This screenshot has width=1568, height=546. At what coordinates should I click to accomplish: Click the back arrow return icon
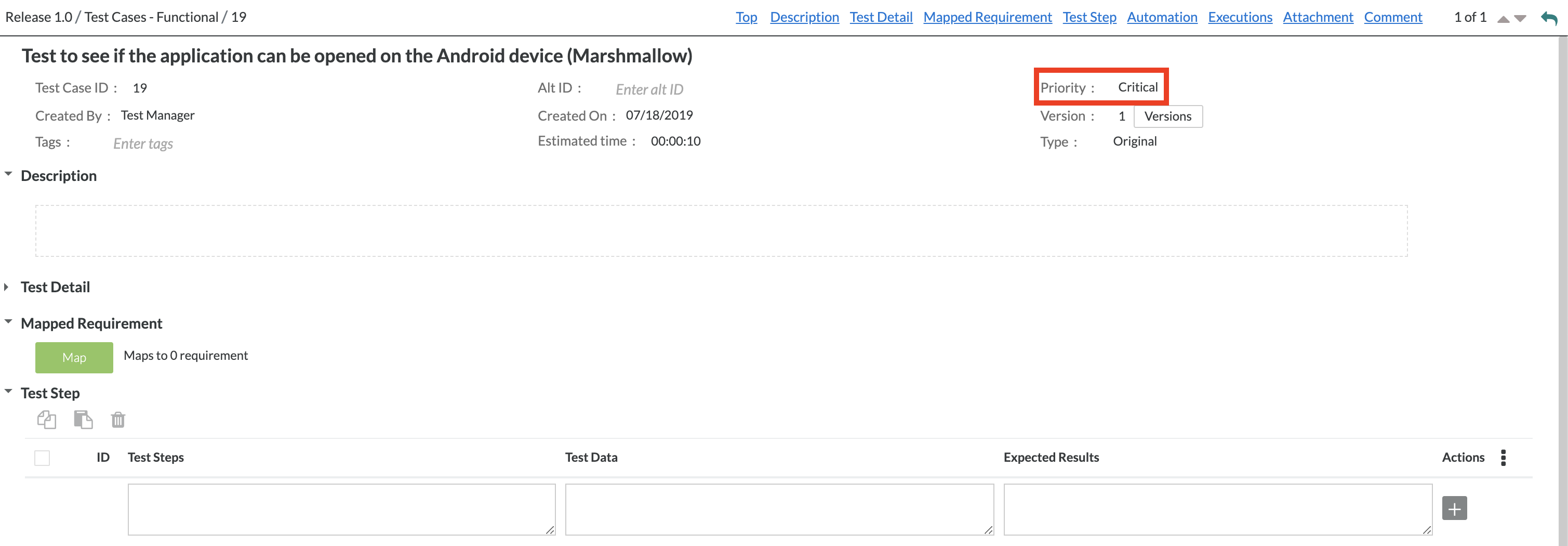[x=1549, y=18]
